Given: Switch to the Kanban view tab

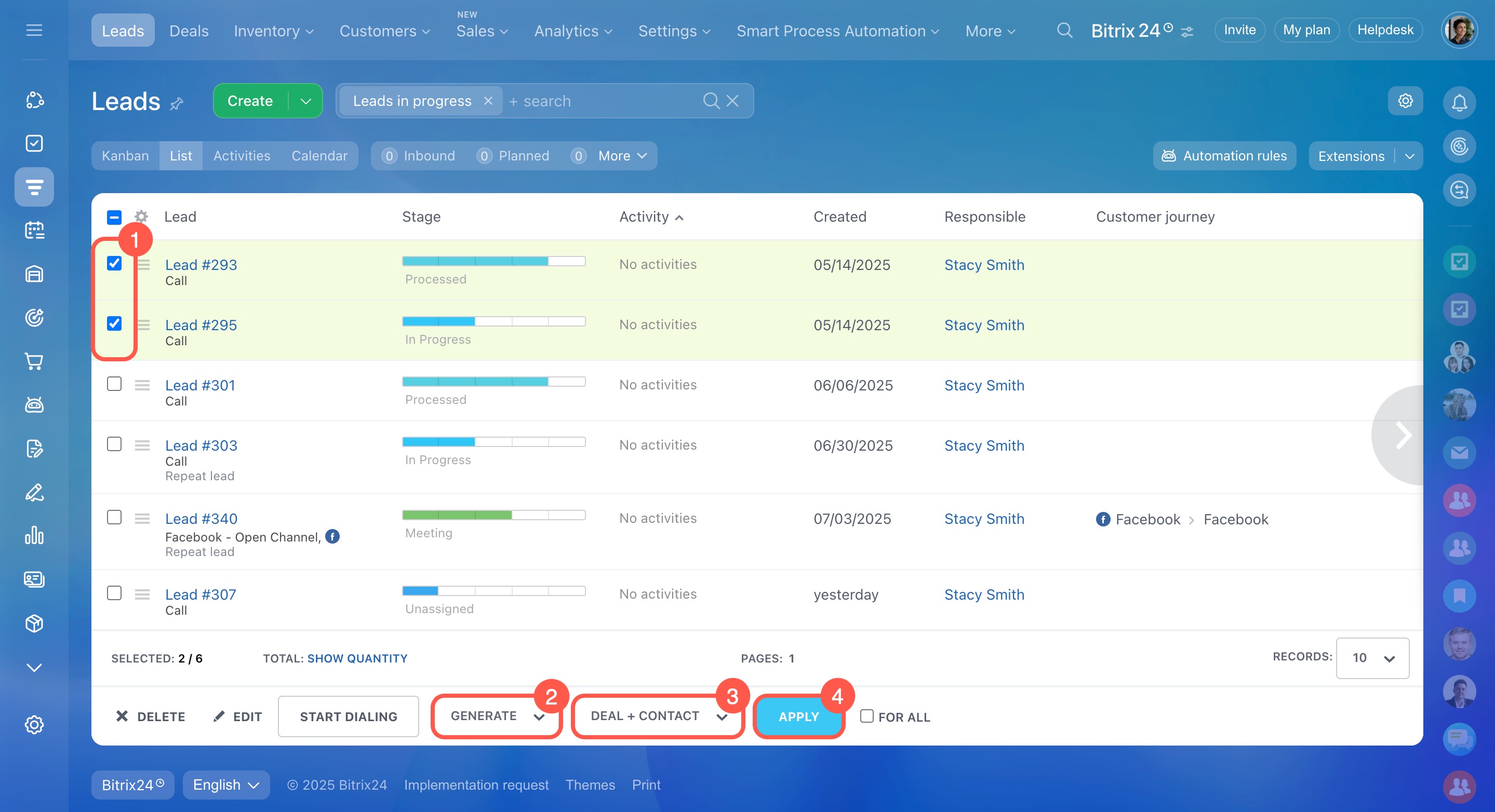Looking at the screenshot, I should click(125, 156).
